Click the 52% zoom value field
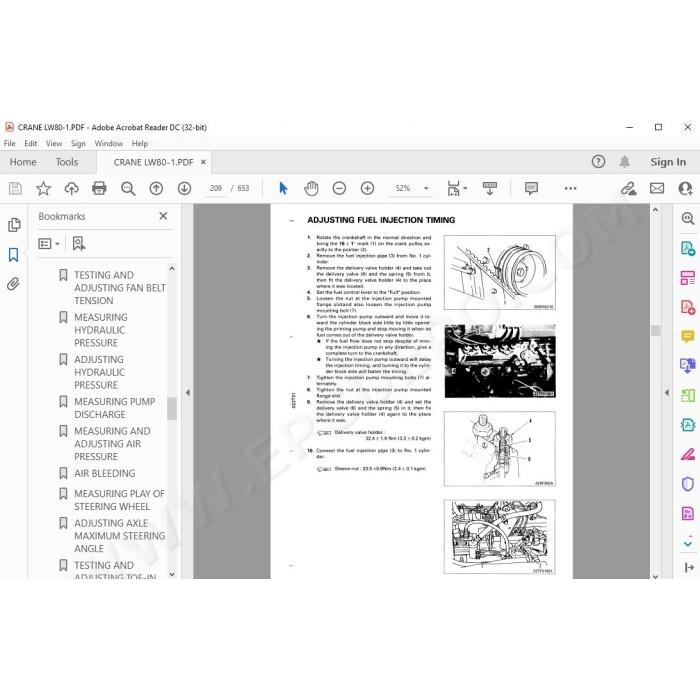Screen dimensions: 700x700 403,188
